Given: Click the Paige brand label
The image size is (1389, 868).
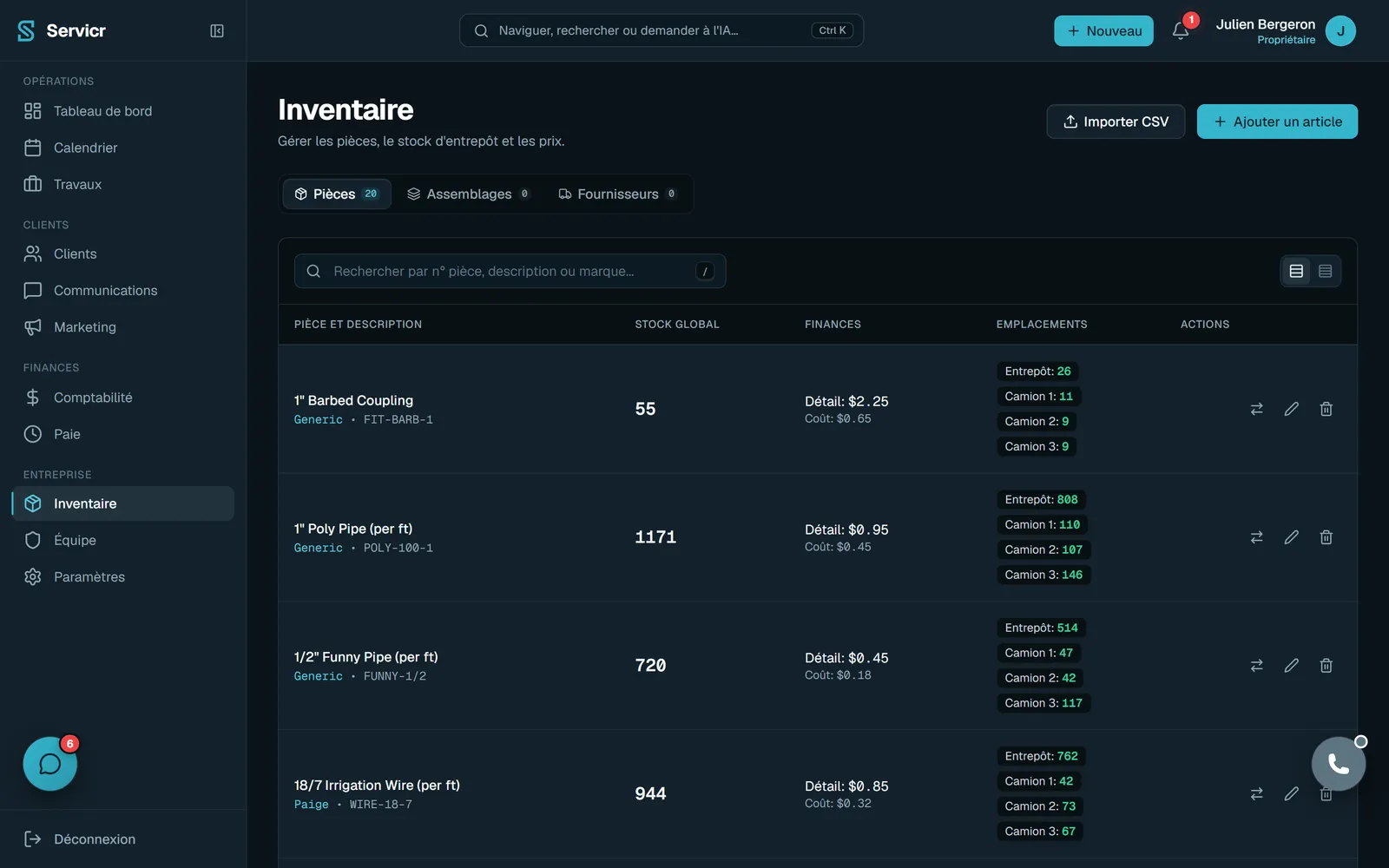Looking at the screenshot, I should 312,806.
